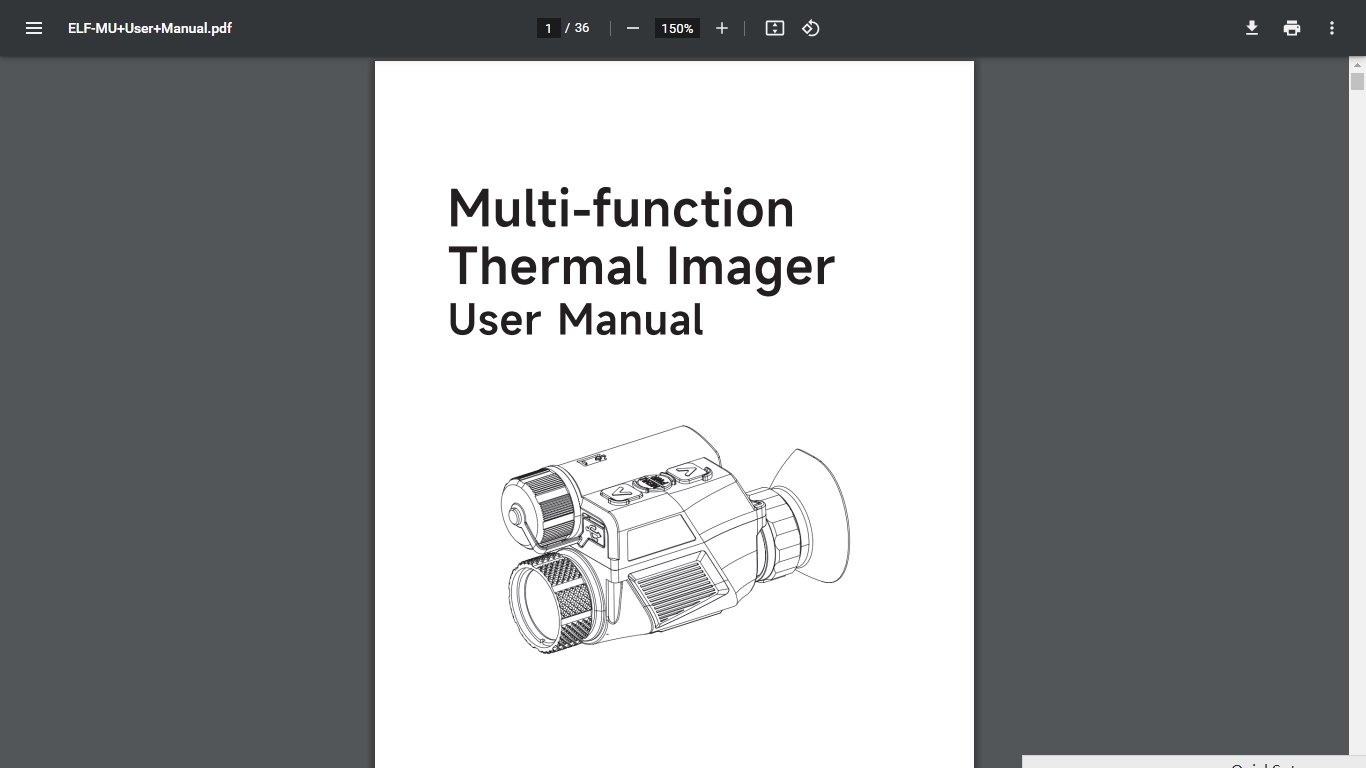Click the 150% zoom level field
The height and width of the screenshot is (768, 1366).
click(x=677, y=28)
